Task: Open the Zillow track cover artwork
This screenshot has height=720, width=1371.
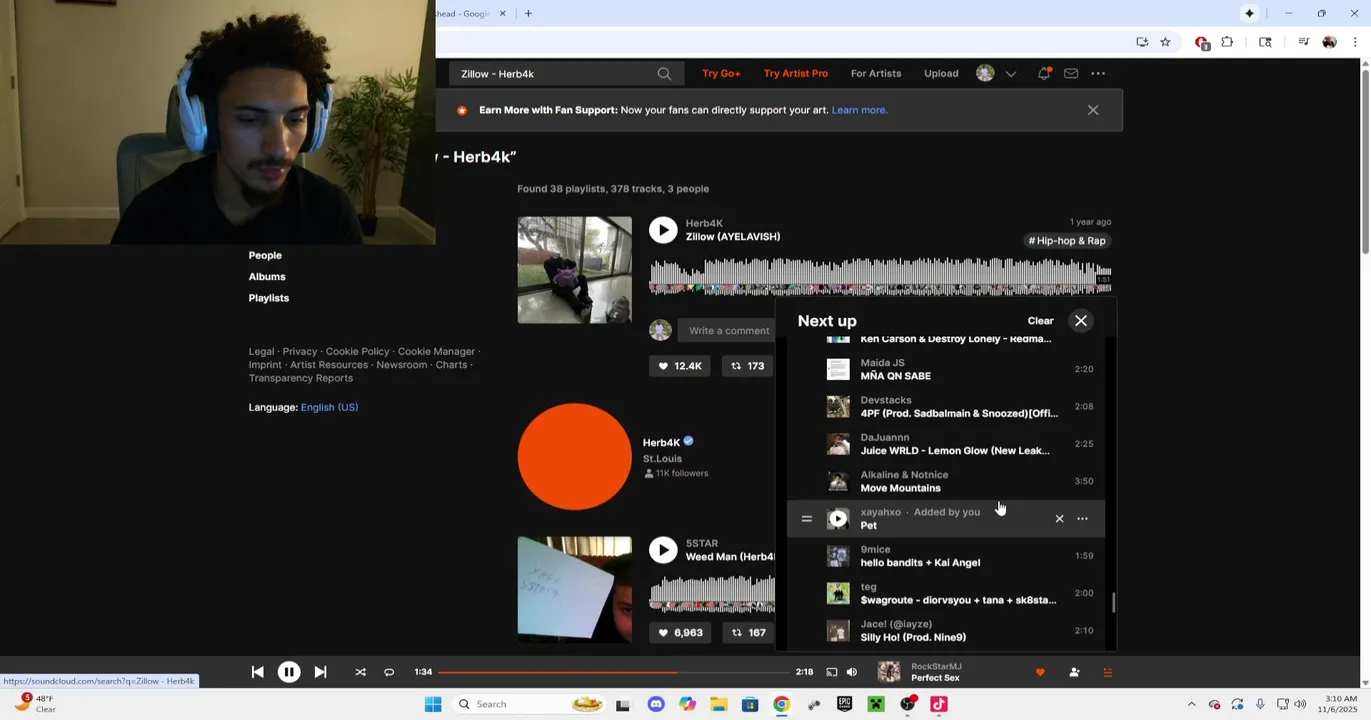Action: 575,270
